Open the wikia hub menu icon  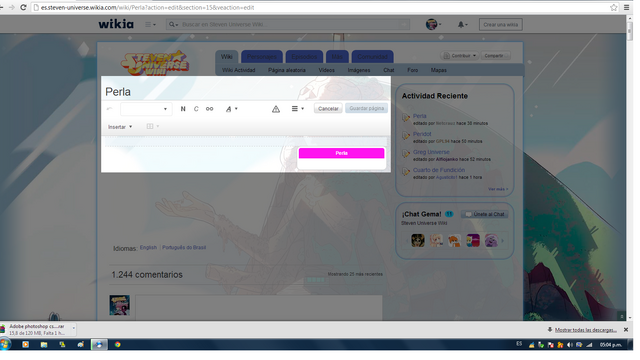150,24
